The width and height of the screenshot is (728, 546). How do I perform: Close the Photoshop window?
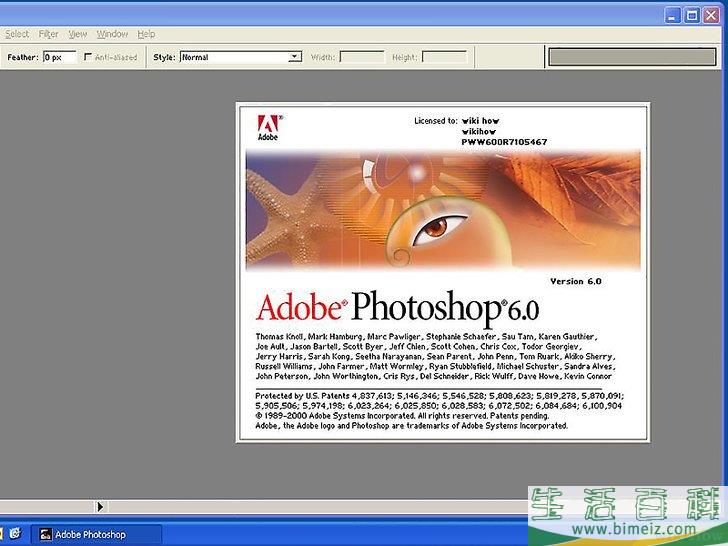(711, 15)
